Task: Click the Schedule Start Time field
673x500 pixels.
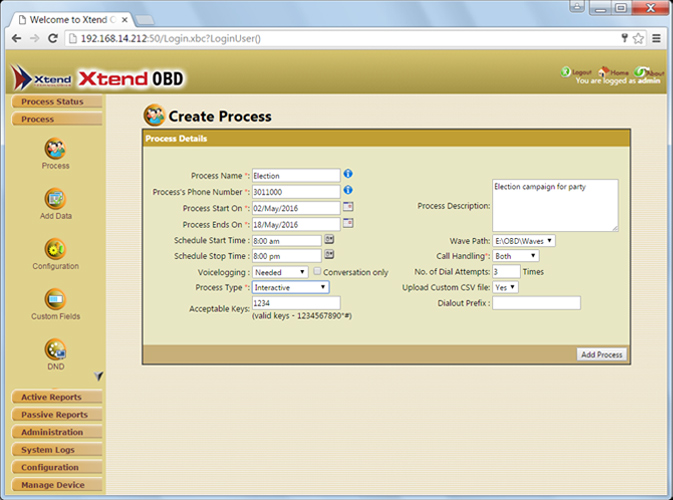Action: coord(287,241)
